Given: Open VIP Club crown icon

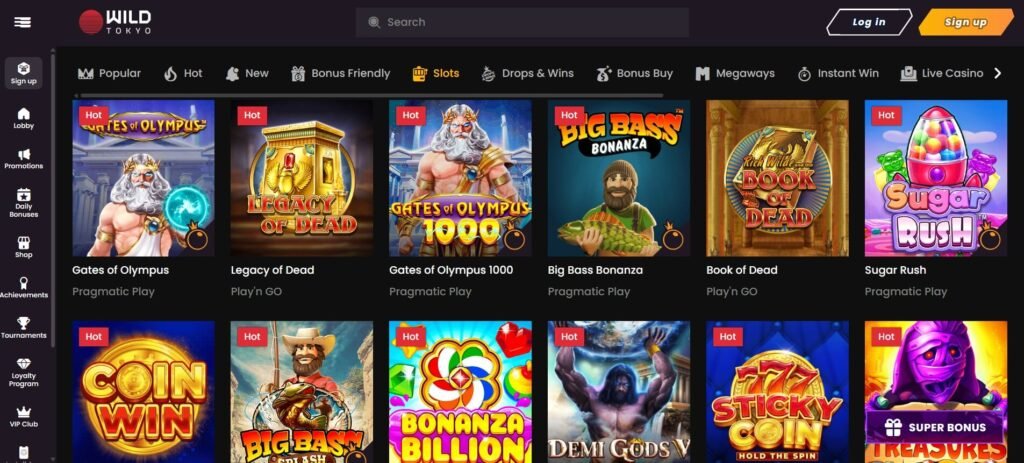Looking at the screenshot, I should click(x=24, y=412).
